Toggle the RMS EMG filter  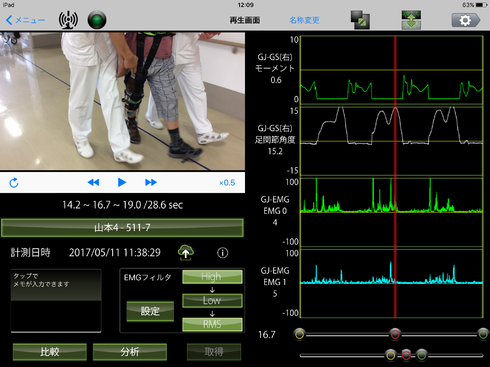212,324
